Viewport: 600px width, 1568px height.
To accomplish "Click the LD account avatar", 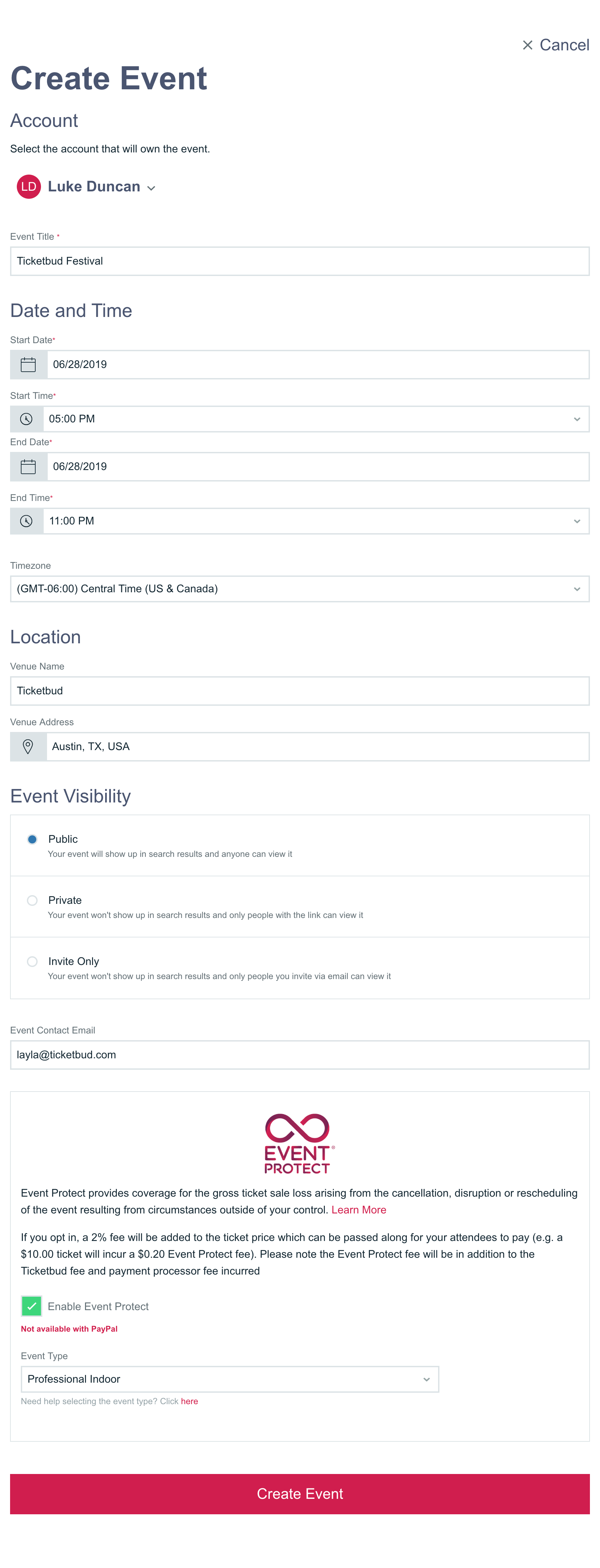I will point(29,187).
